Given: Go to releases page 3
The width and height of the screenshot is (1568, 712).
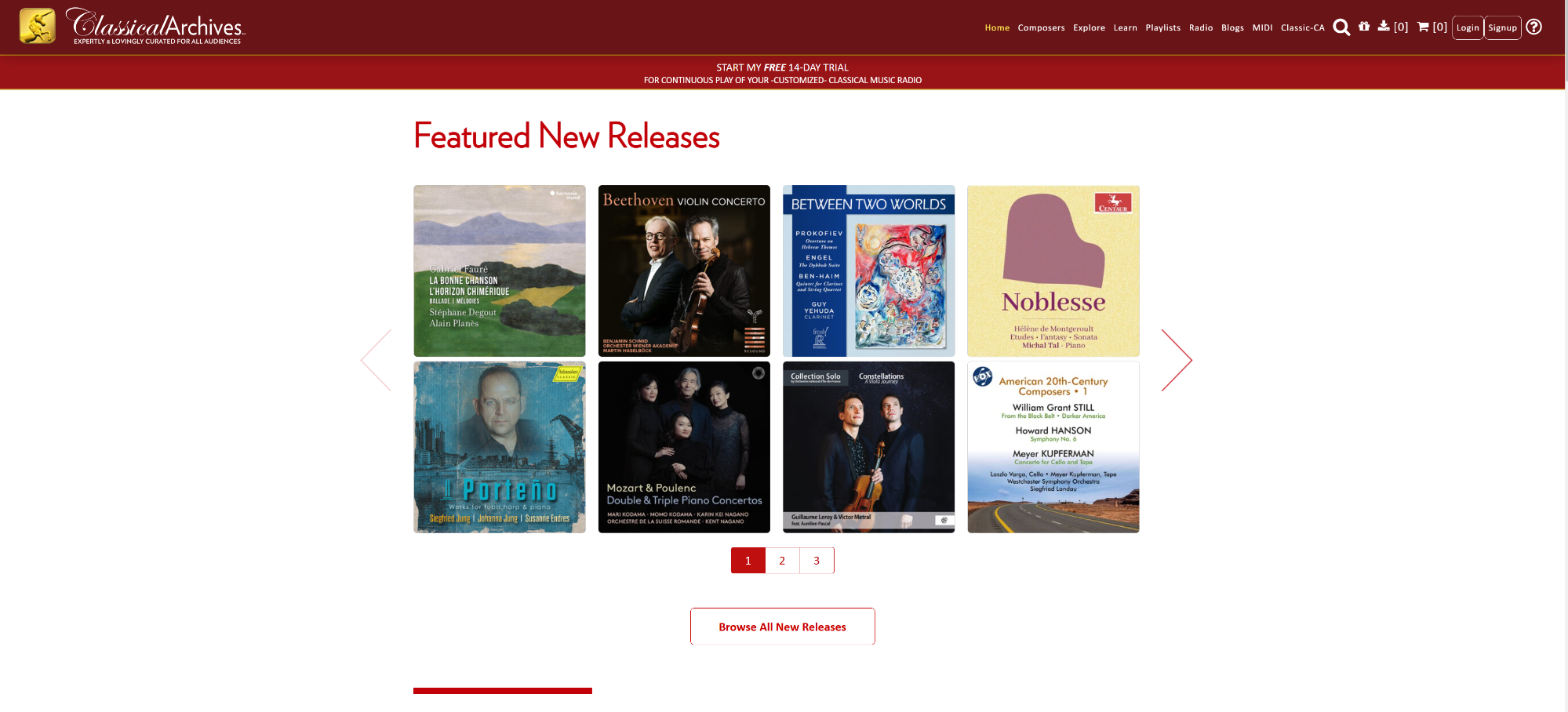Looking at the screenshot, I should tap(817, 561).
